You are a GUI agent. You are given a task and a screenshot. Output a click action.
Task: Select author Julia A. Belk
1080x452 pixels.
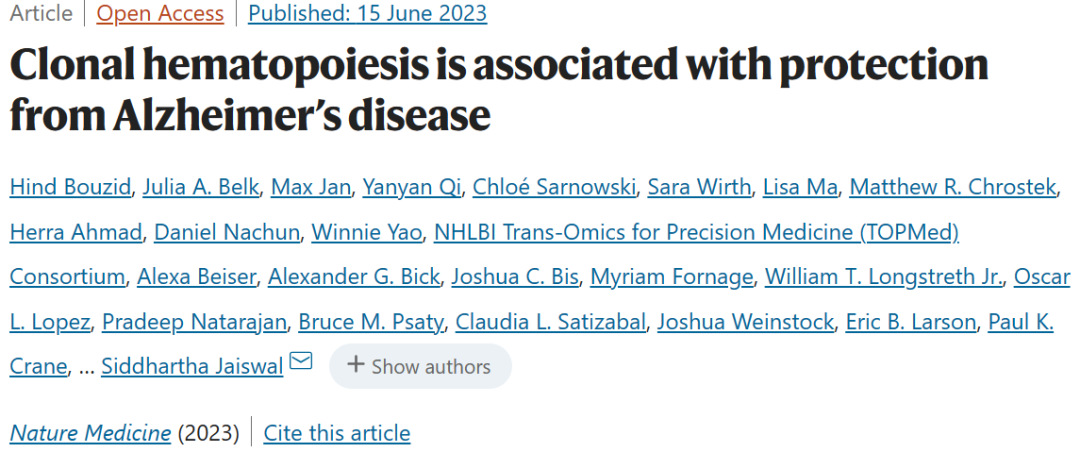pyautogui.click(x=199, y=187)
